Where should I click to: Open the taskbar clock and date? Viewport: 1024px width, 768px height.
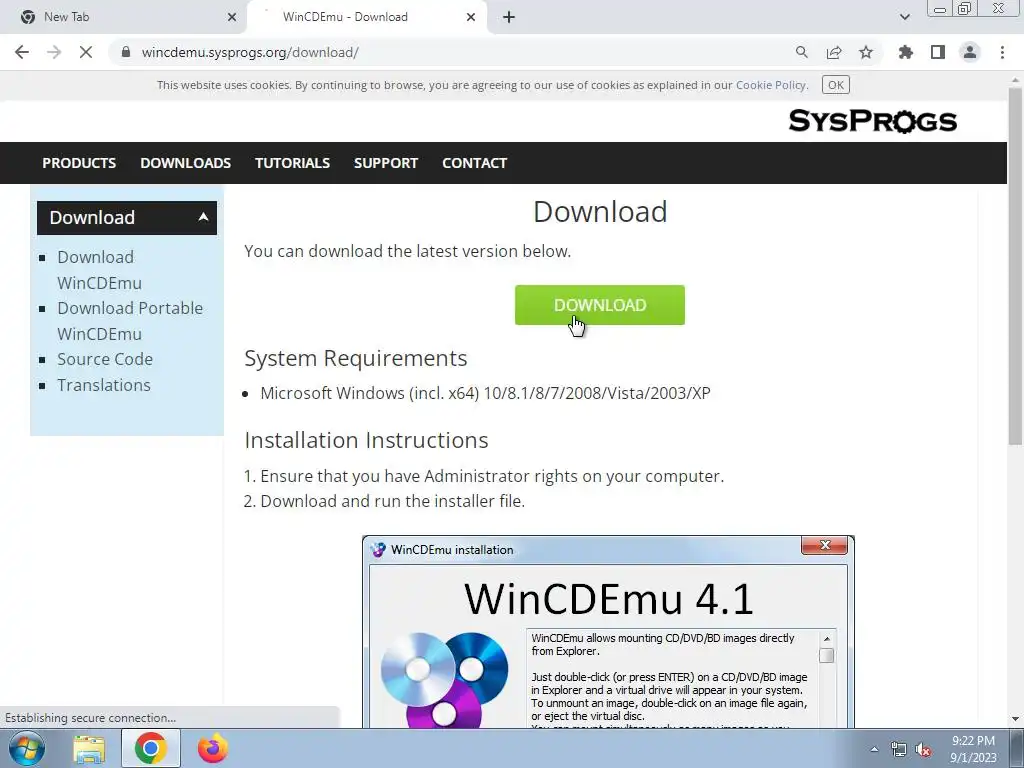coord(973,749)
